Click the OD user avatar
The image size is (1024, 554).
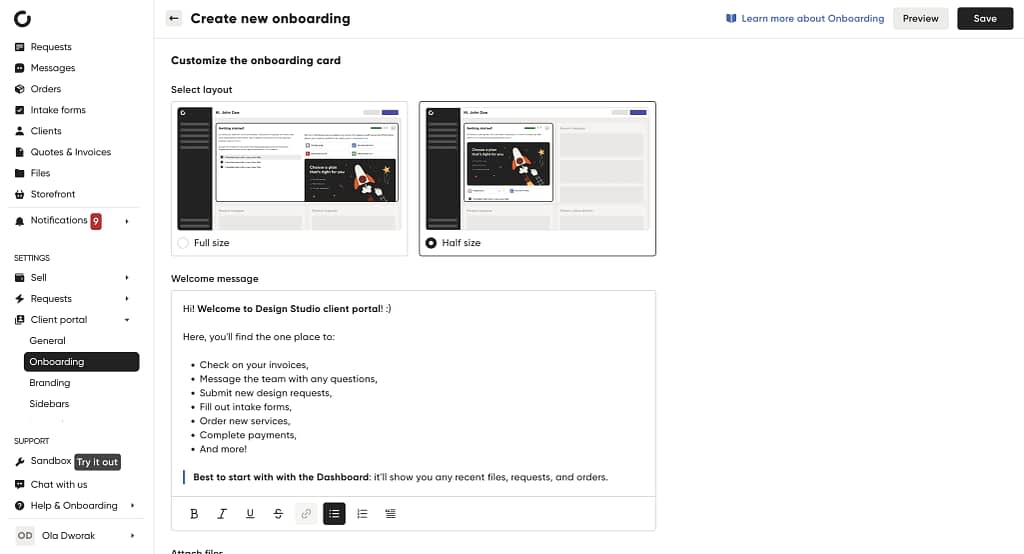(x=25, y=536)
